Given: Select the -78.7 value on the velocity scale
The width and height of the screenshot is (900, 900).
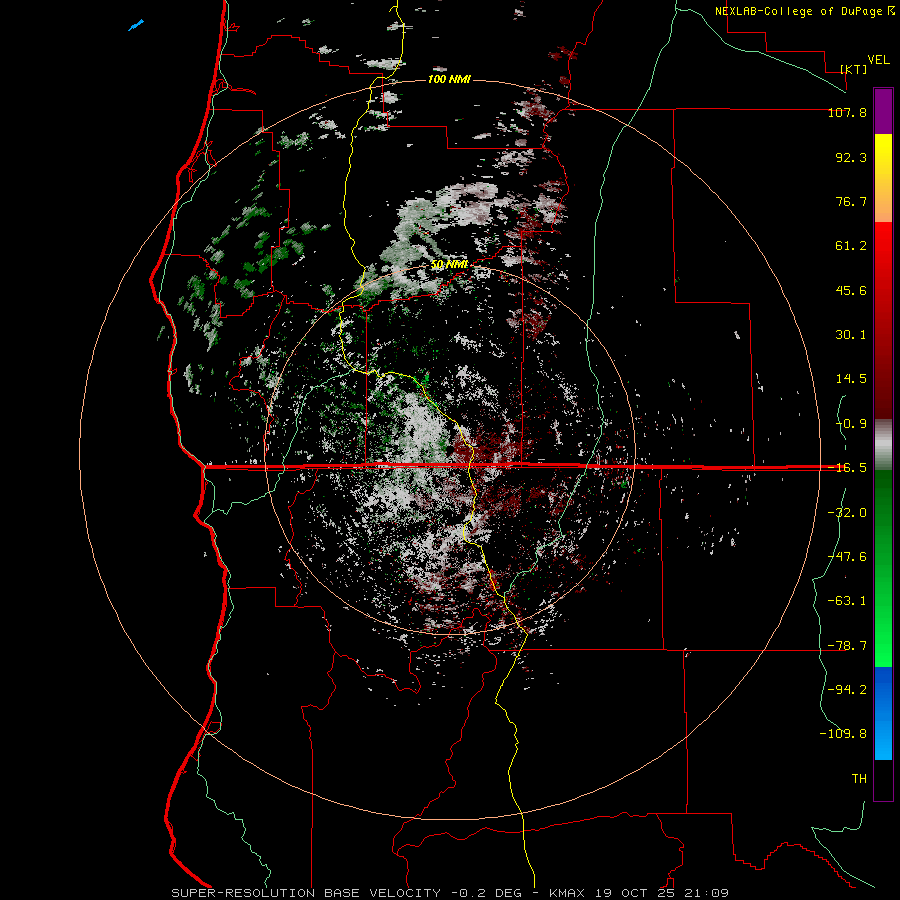Looking at the screenshot, I should 847,646.
